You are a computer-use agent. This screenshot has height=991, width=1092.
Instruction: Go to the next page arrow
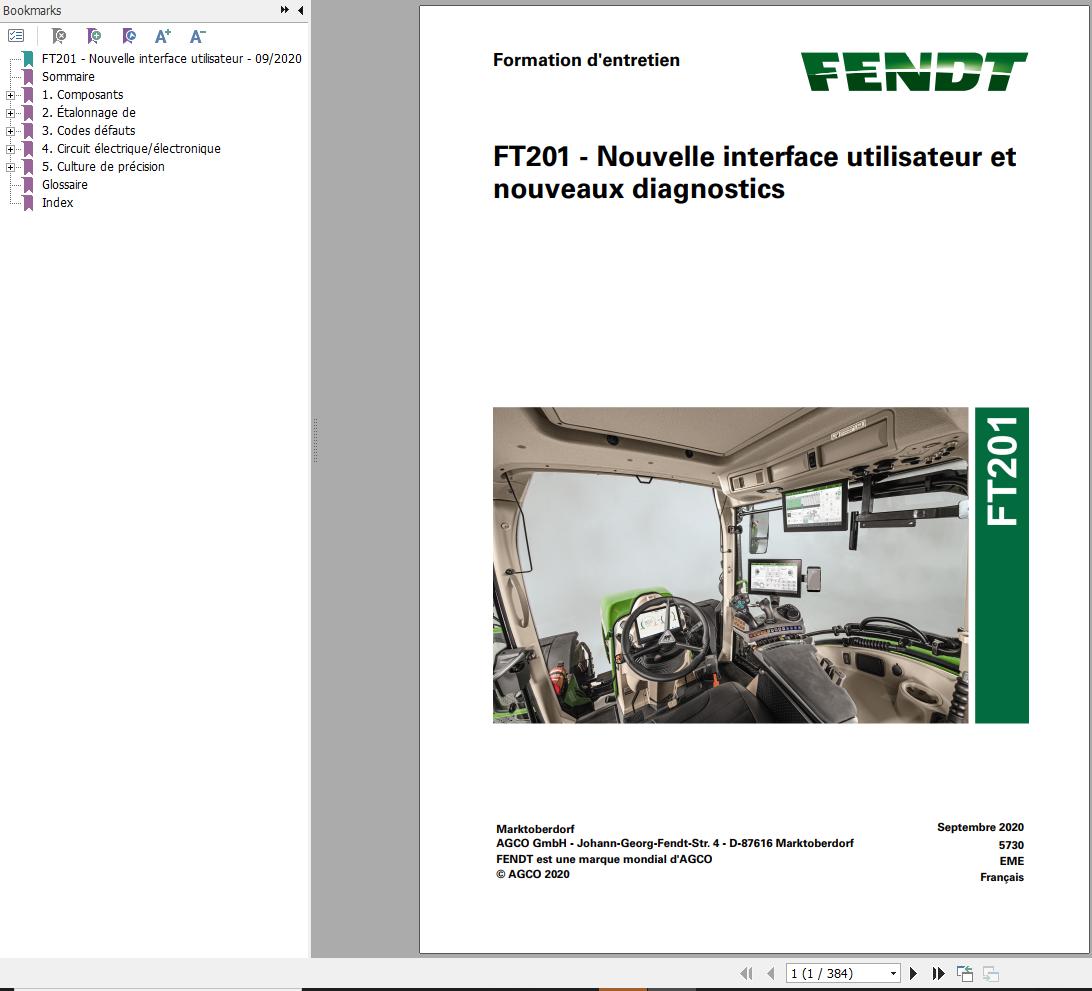tap(913, 974)
